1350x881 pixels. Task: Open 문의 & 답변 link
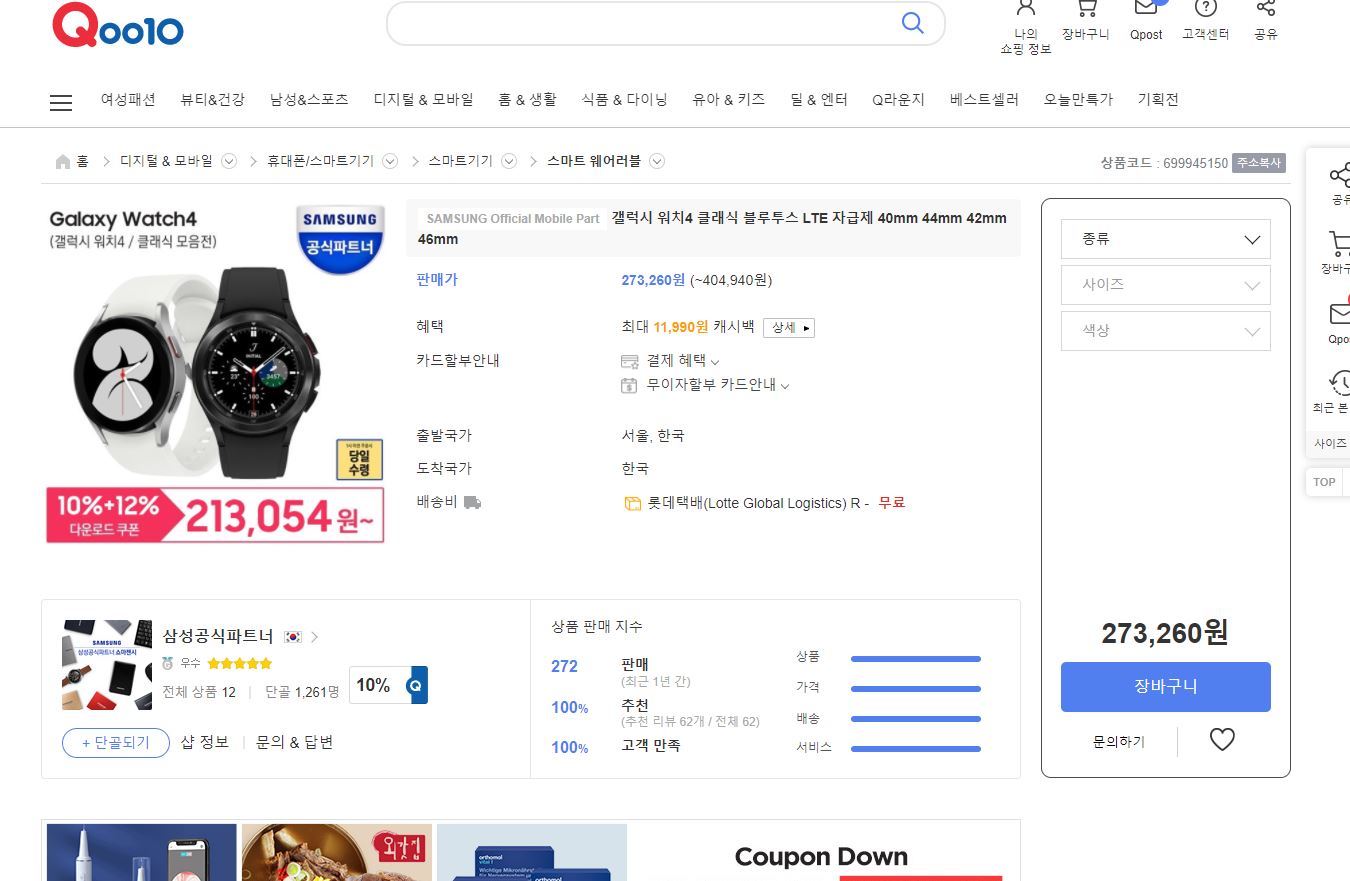pos(295,742)
